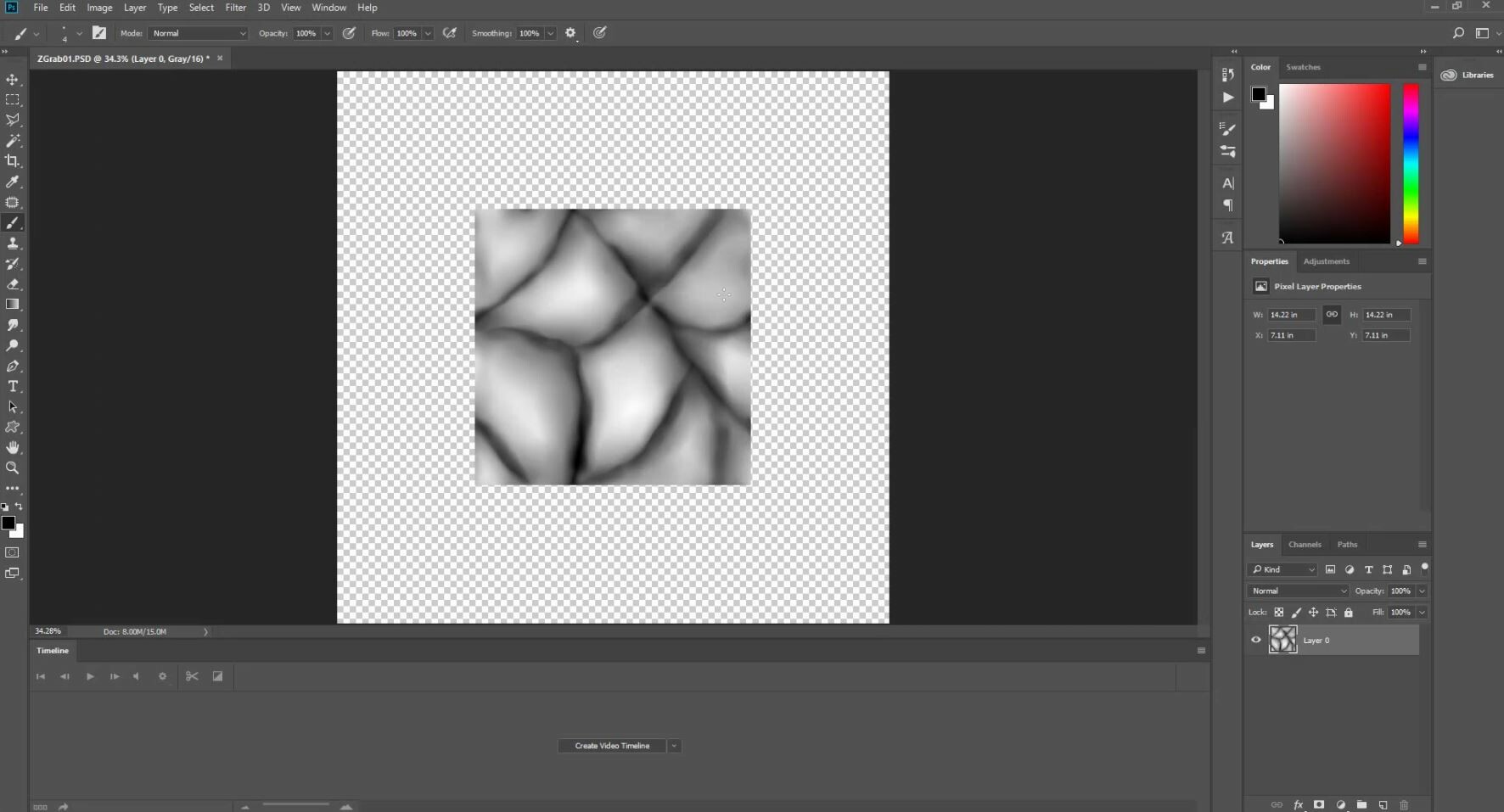Select the Pen tool
The image size is (1504, 812).
(x=13, y=366)
